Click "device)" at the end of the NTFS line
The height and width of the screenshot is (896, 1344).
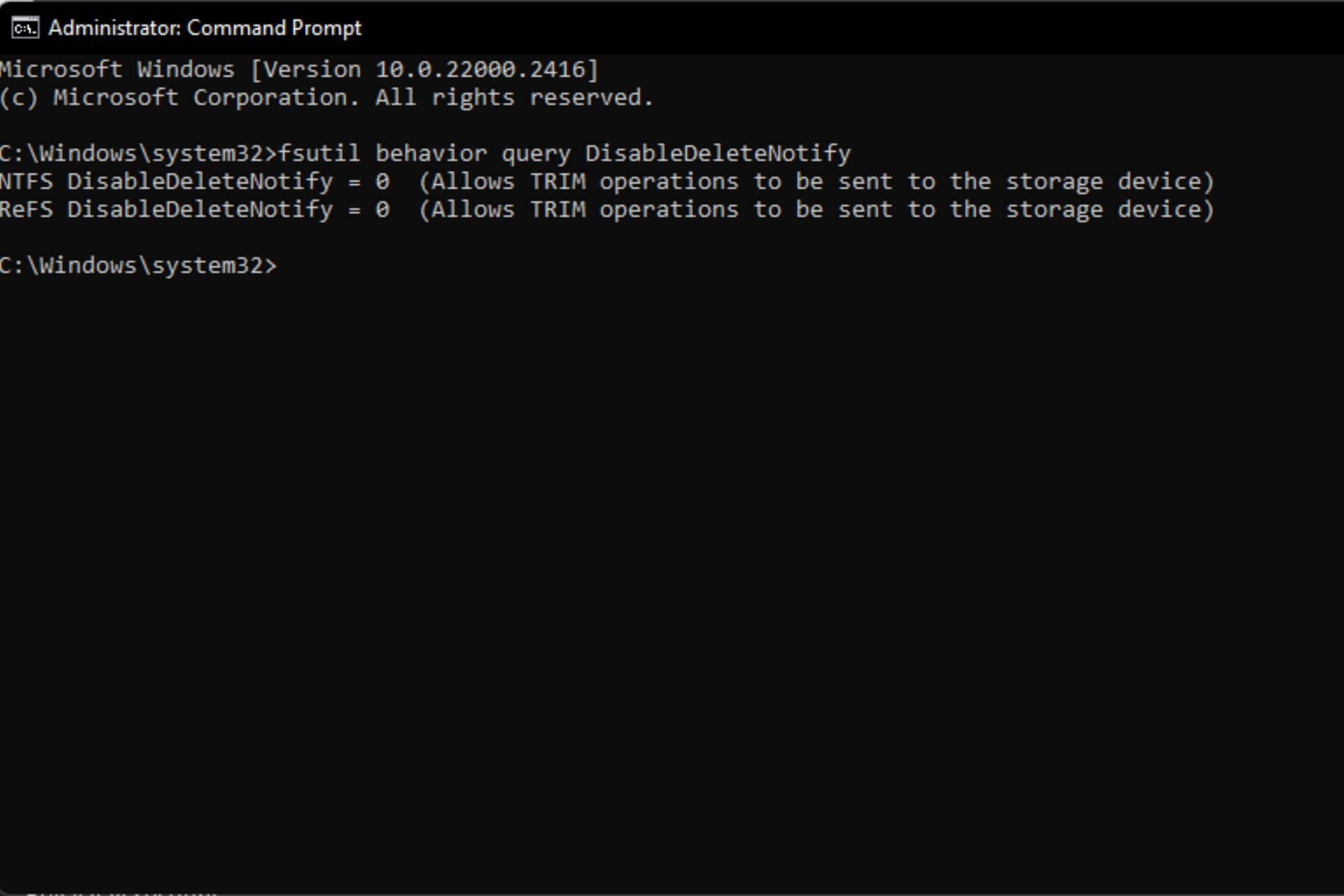[1165, 181]
